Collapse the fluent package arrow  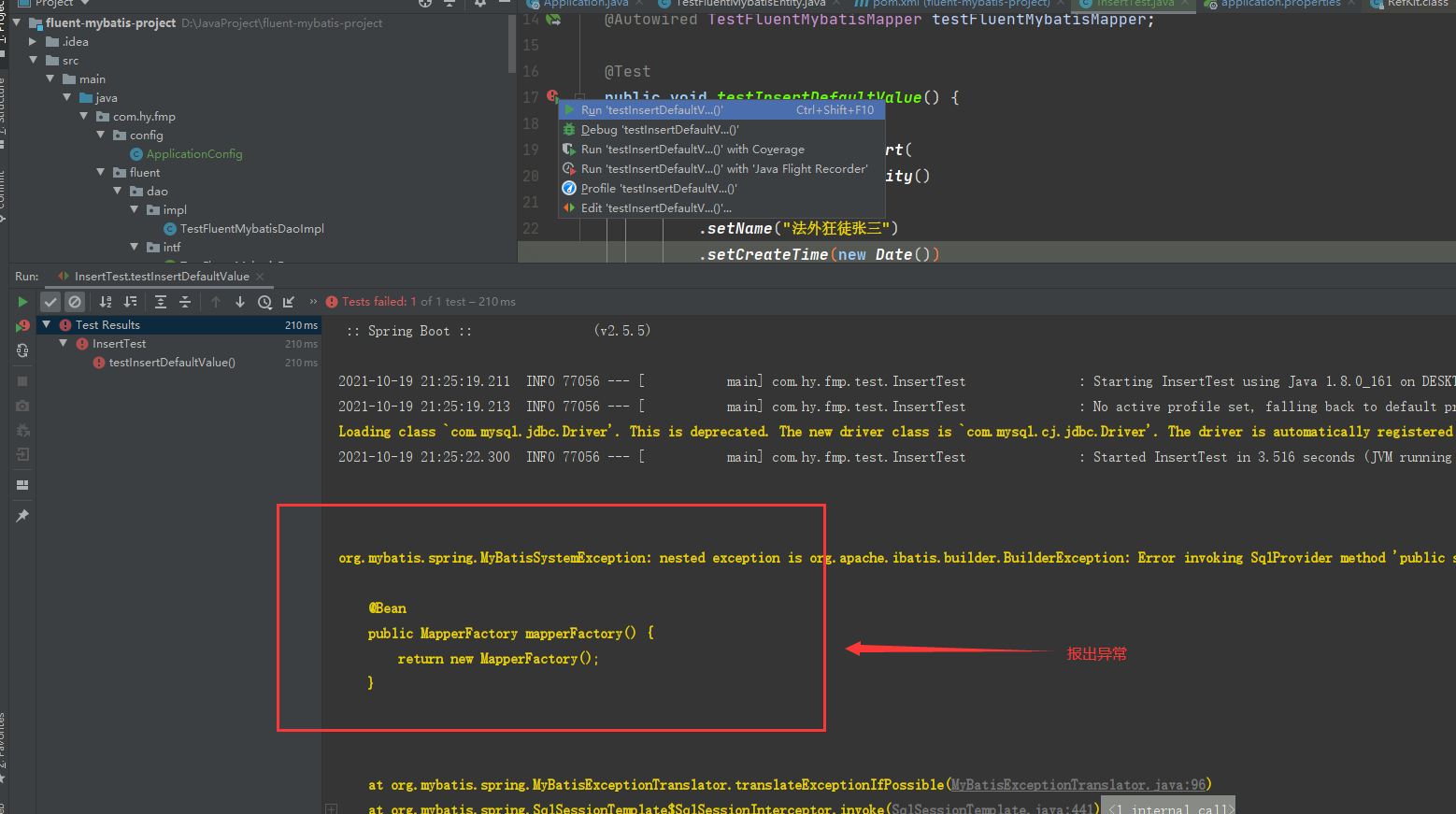click(101, 172)
